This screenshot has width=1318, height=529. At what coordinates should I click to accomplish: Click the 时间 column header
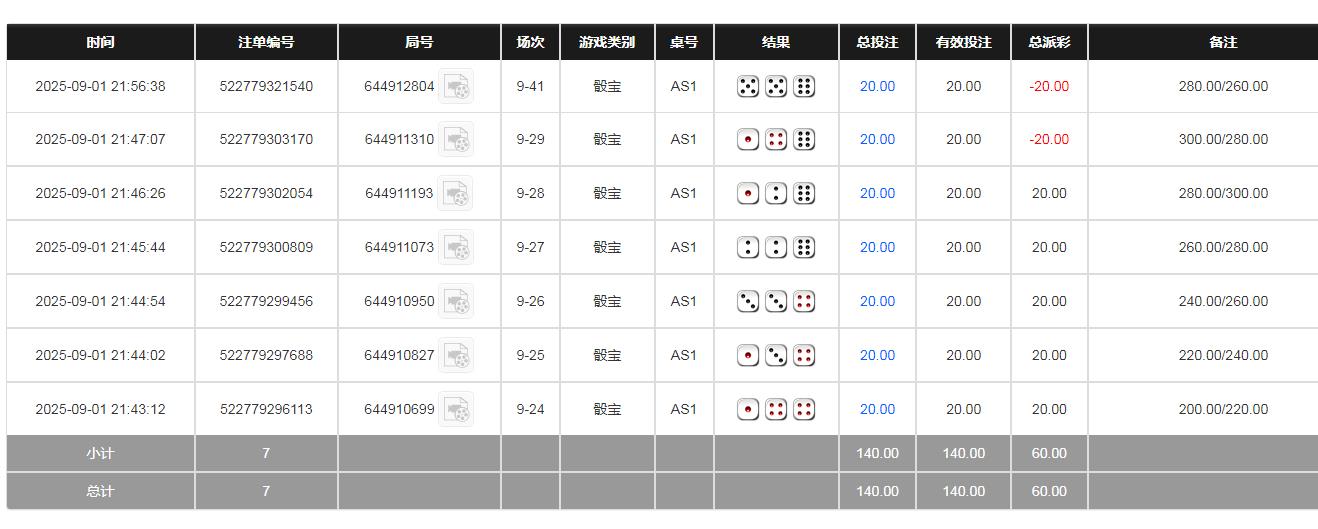click(100, 43)
